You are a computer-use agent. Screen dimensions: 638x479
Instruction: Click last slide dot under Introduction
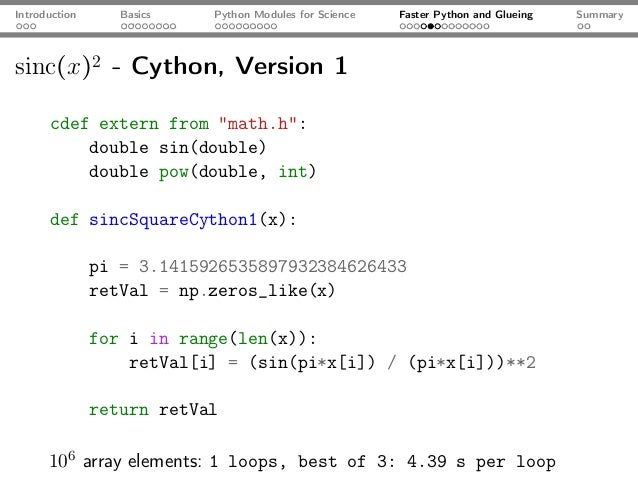(33, 26)
